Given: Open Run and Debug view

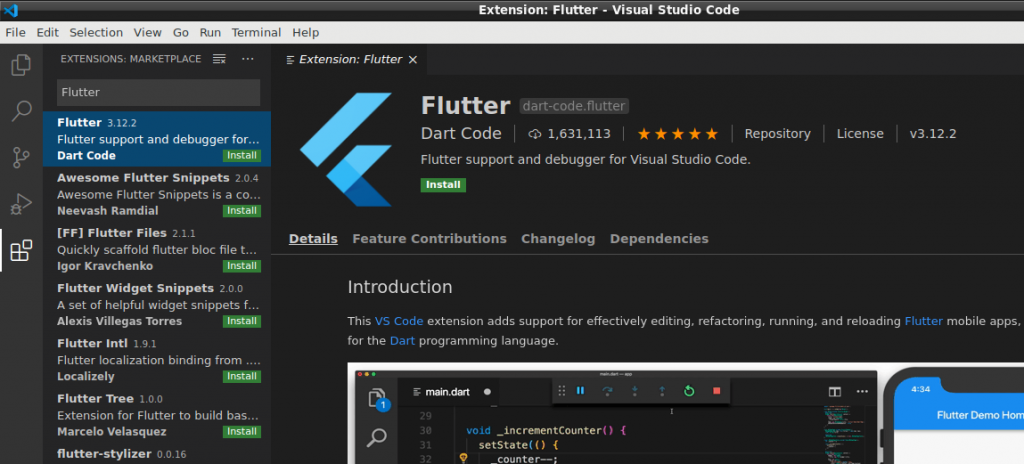Looking at the screenshot, I should click(x=21, y=204).
